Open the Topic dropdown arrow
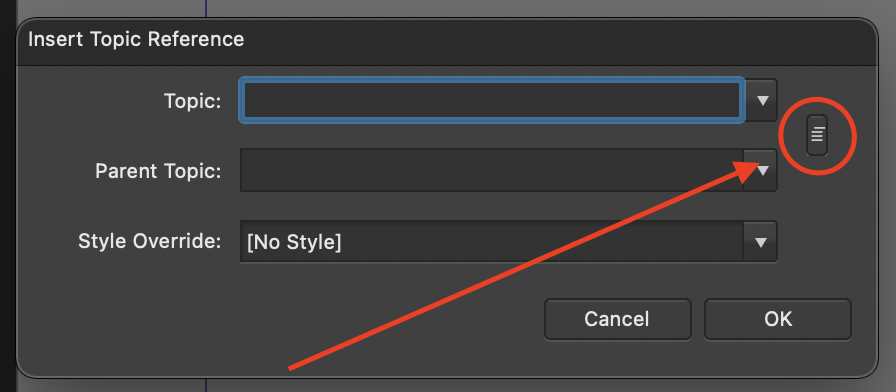 click(762, 101)
